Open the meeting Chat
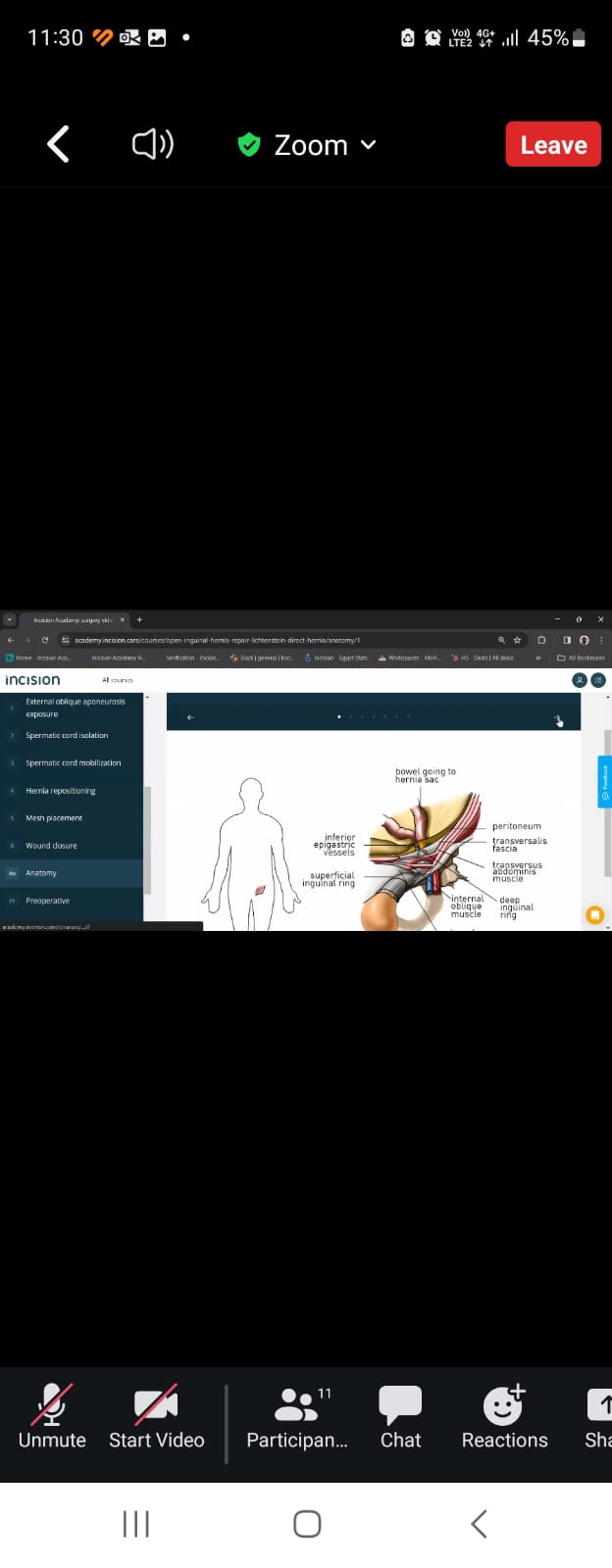 (400, 1416)
